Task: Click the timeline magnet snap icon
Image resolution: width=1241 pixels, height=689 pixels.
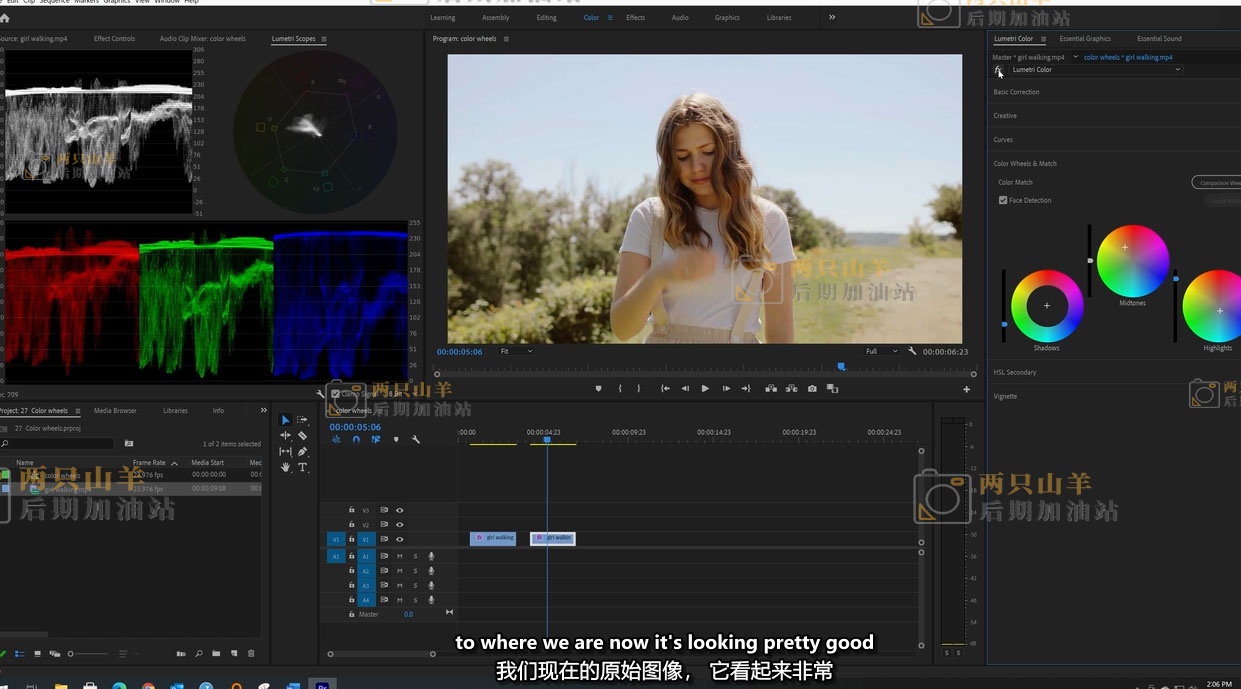Action: click(356, 439)
